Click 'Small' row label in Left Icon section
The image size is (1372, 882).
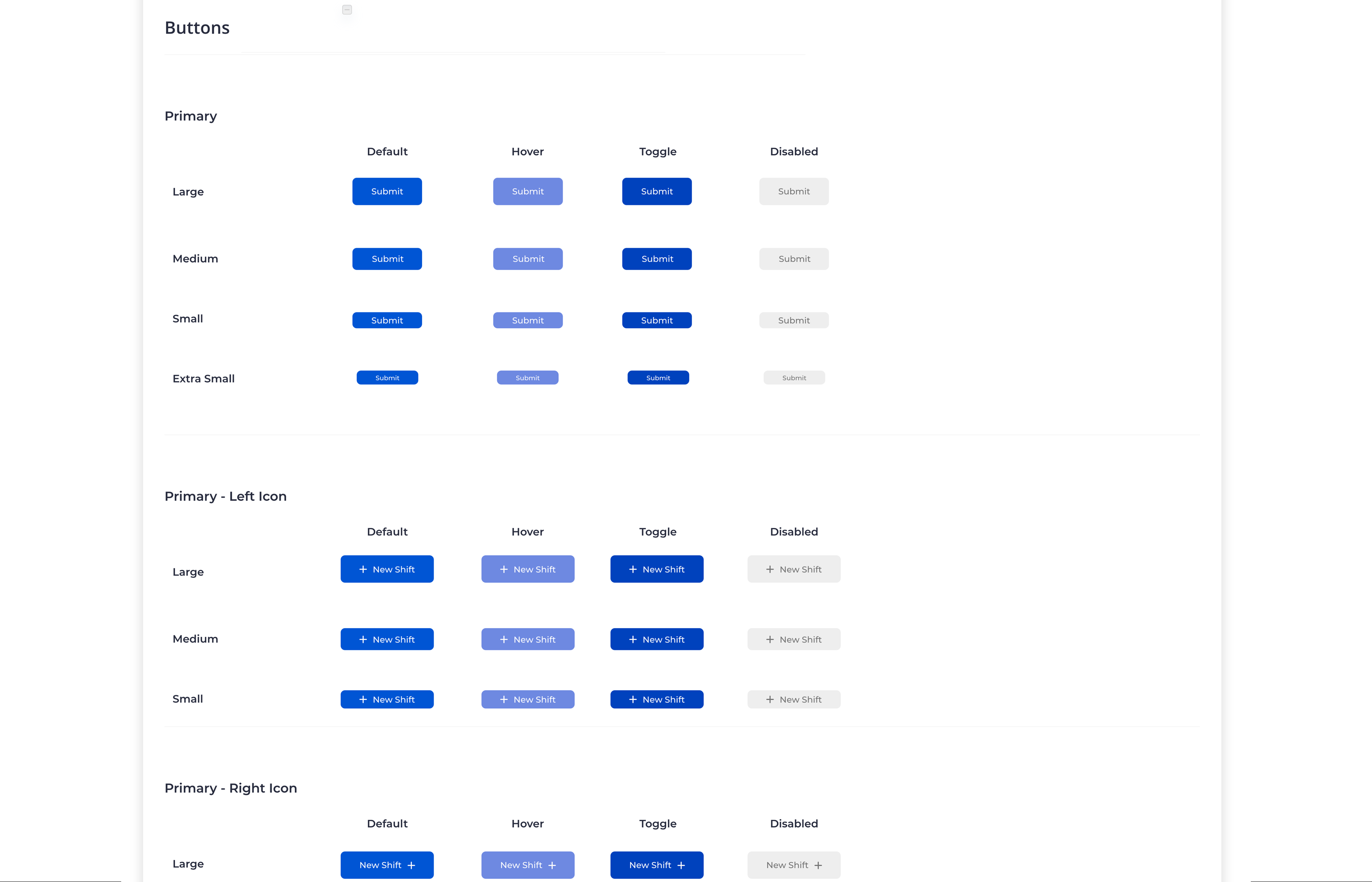(x=188, y=699)
